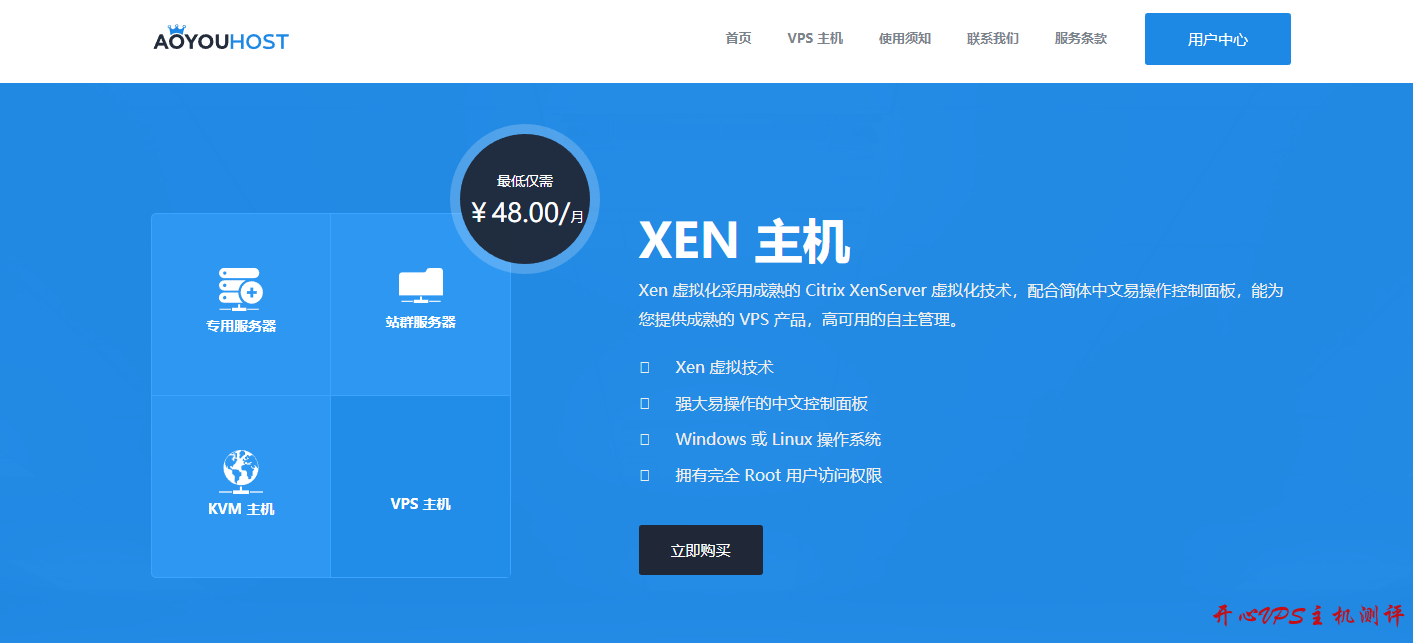Click bullet icon beside 强大易操作的中文控制面板
This screenshot has width=1413, height=643.
(645, 404)
